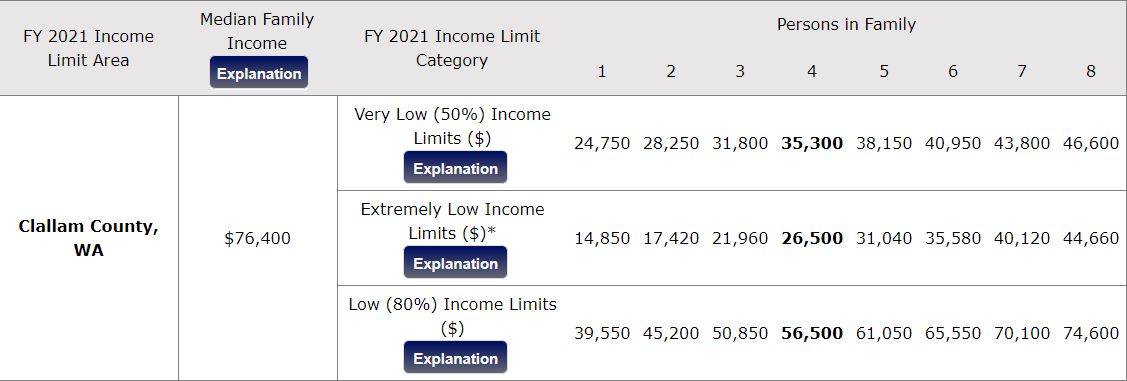
Task: Select the 44,660 eight-person extremely low value
Action: click(x=1090, y=238)
